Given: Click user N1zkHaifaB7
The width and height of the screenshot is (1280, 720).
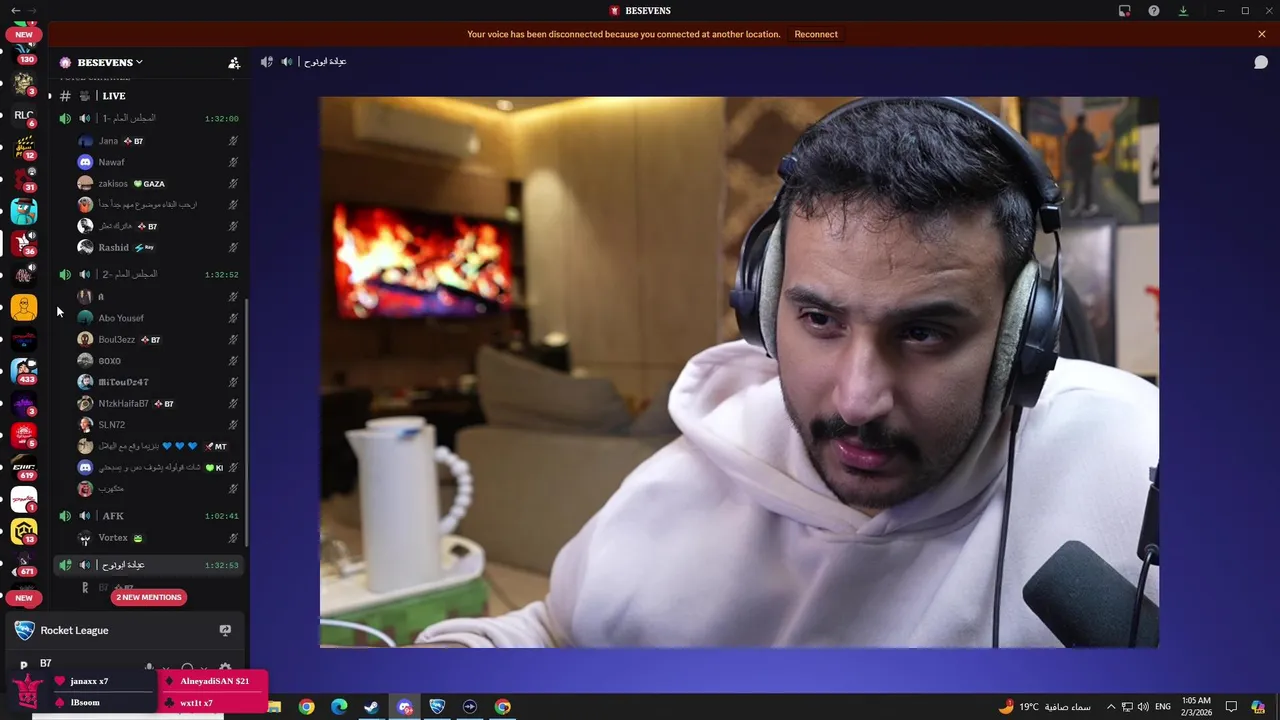Looking at the screenshot, I should pos(158,404).
